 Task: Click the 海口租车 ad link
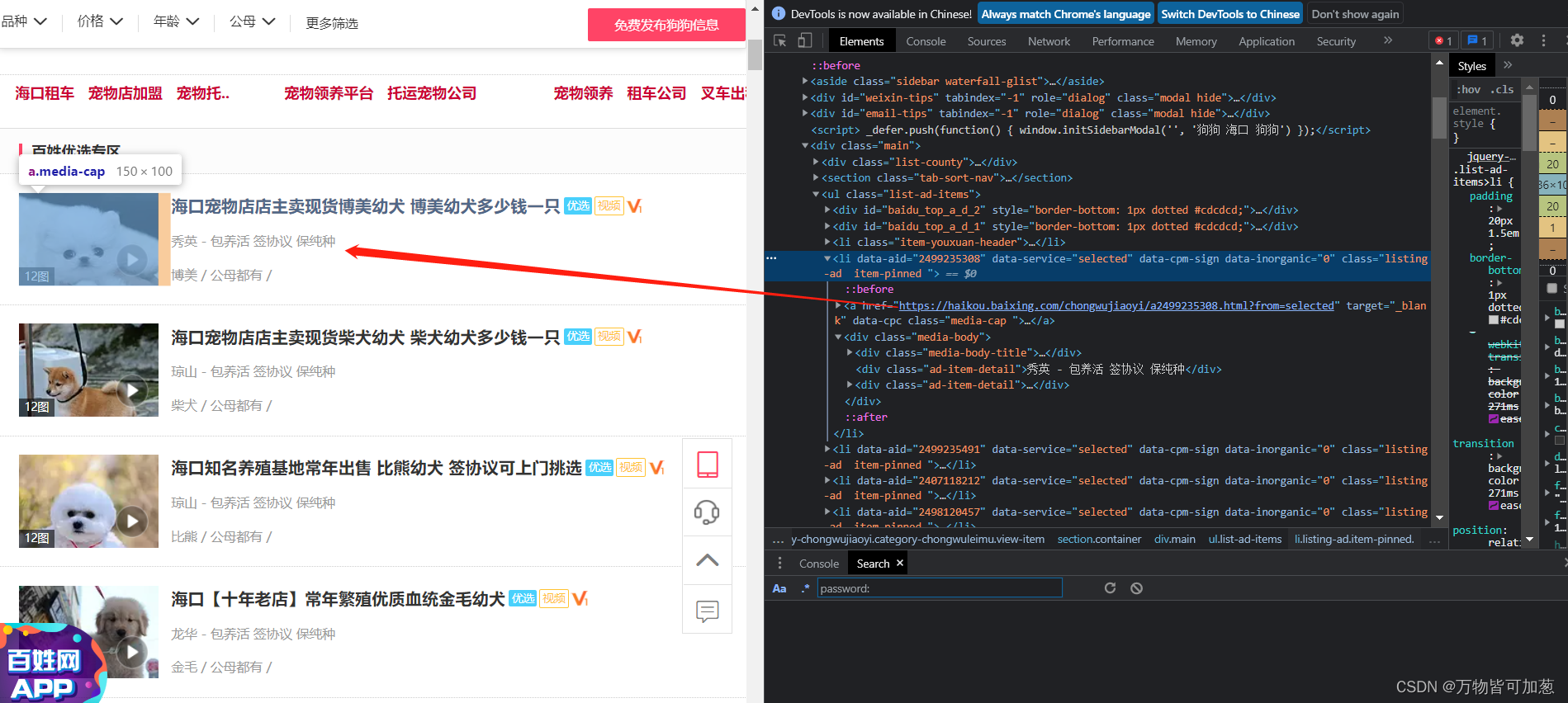click(x=45, y=93)
